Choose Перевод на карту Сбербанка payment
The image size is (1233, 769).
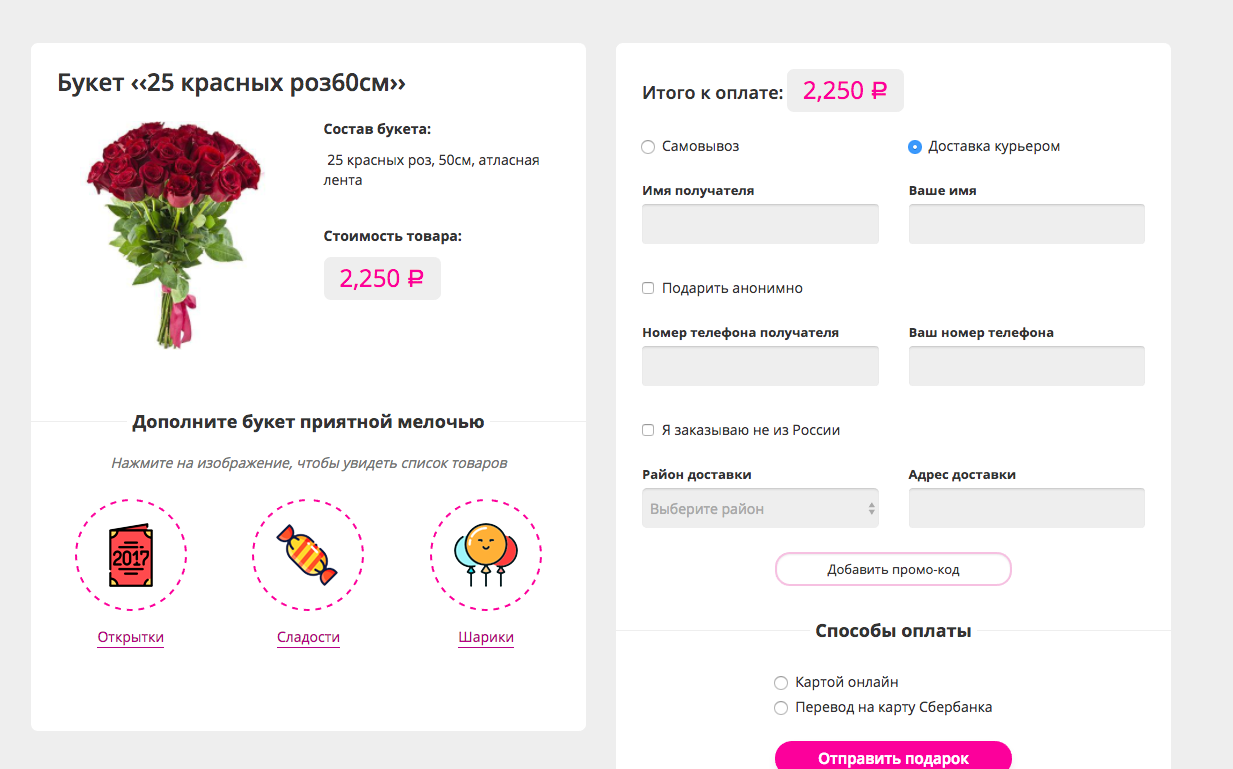click(781, 708)
